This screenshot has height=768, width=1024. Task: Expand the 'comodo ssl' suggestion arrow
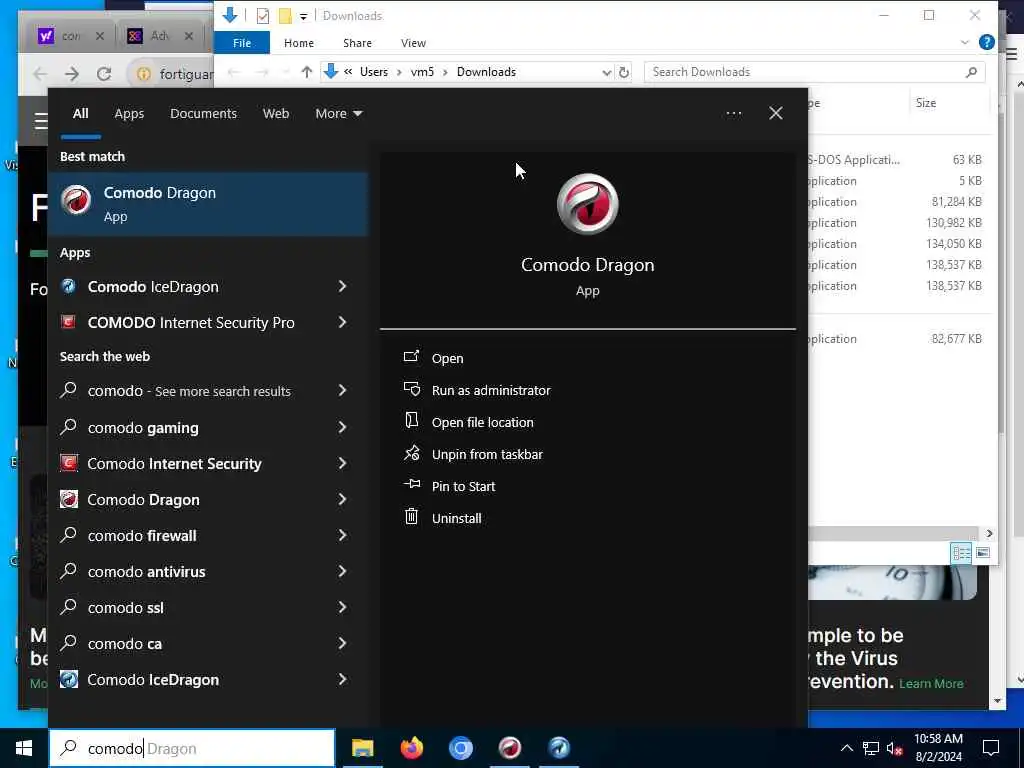(342, 607)
